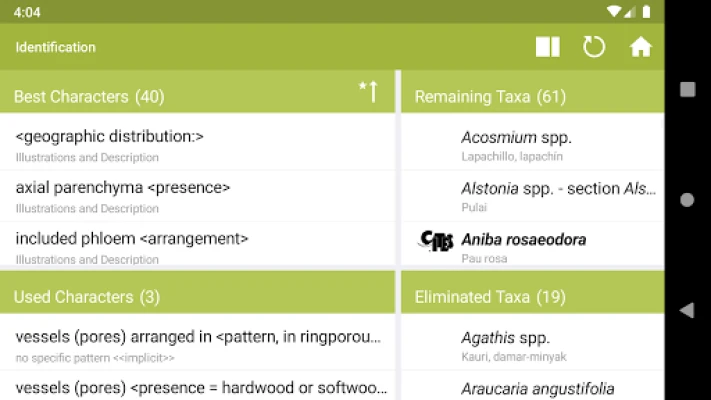Toggle the Eliminated Taxa (19) header

pos(530,297)
